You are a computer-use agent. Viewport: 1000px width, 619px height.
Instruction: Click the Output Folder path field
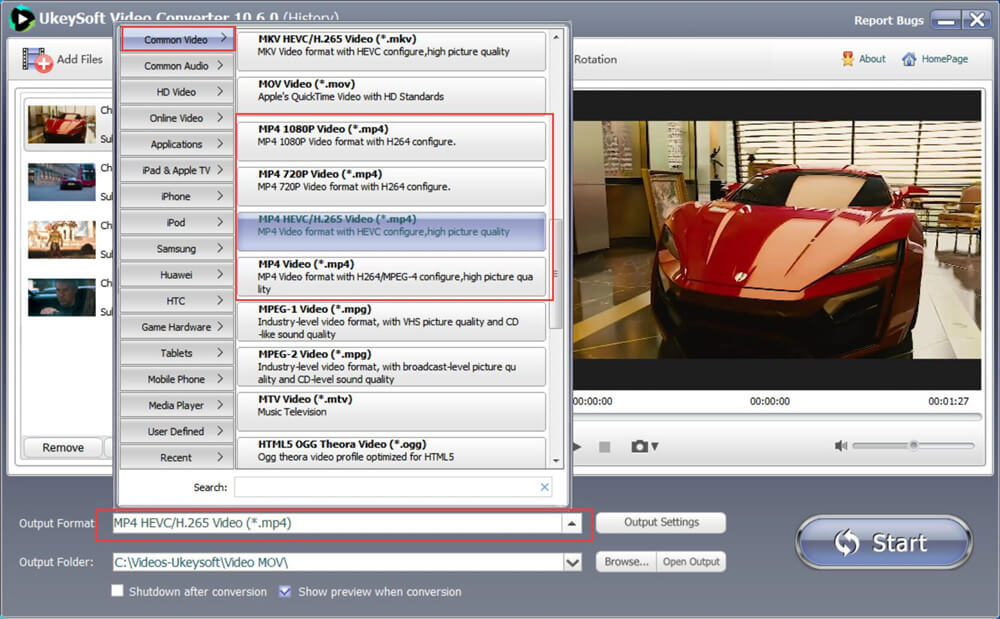click(337, 562)
